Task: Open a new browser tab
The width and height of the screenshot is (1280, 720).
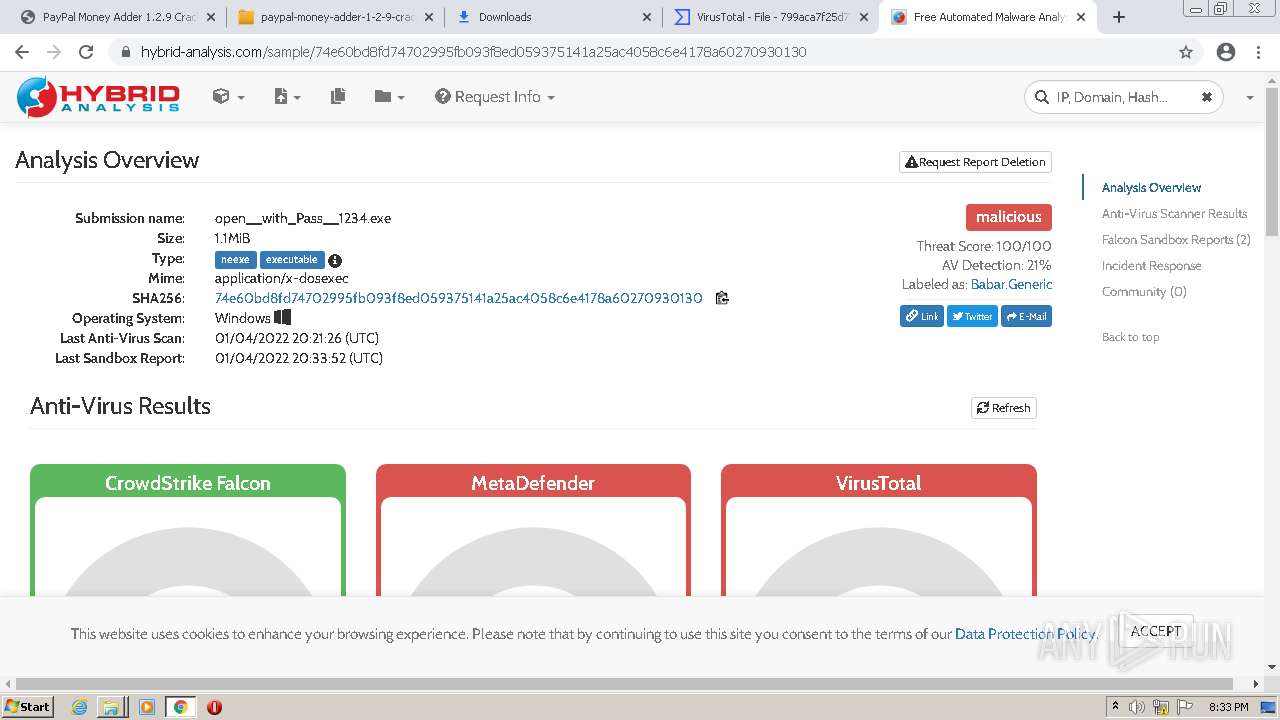Action: point(1118,17)
